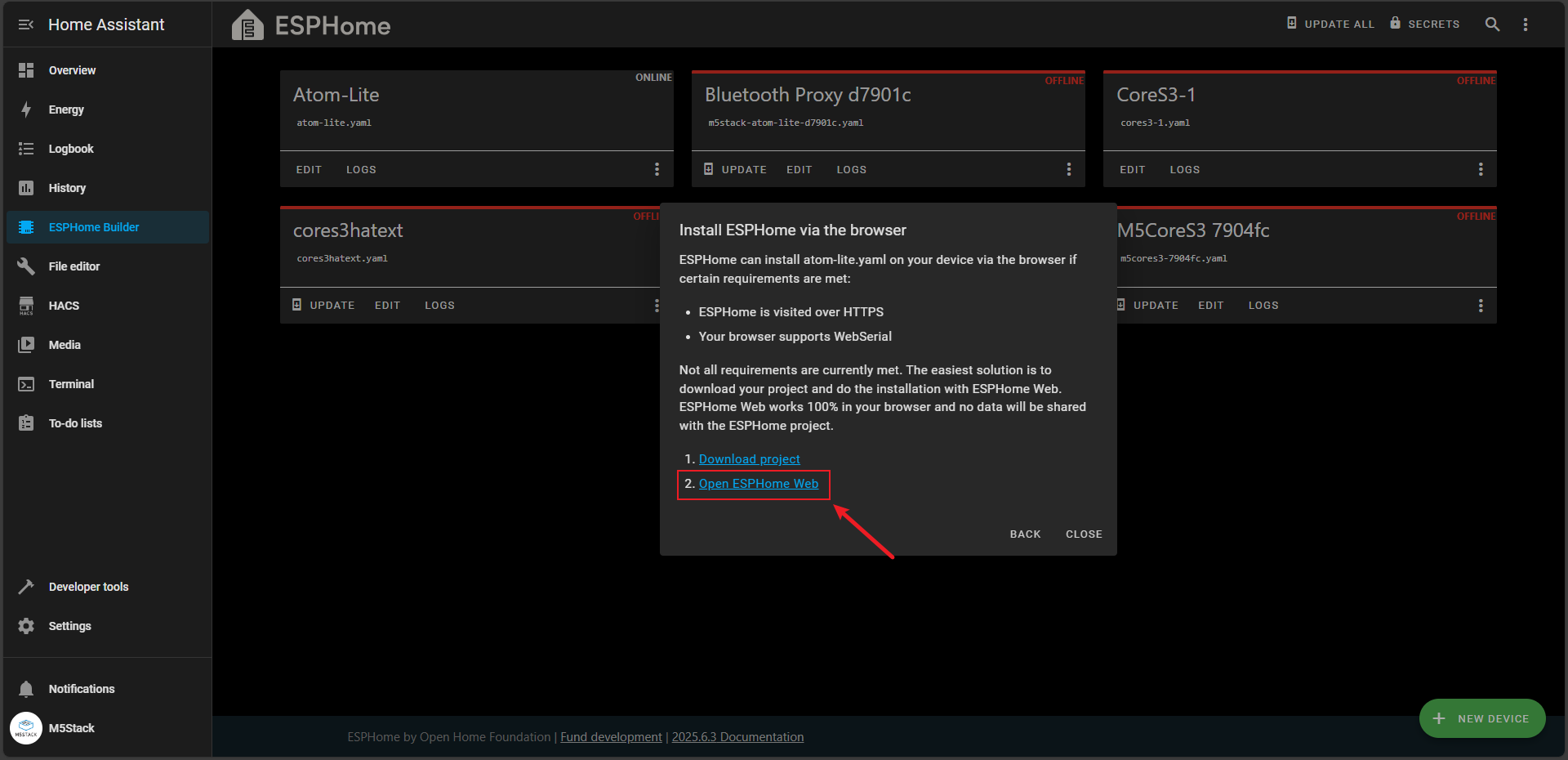The image size is (1568, 760).
Task: Edit the cores3hatext configuration
Action: pyautogui.click(x=387, y=306)
